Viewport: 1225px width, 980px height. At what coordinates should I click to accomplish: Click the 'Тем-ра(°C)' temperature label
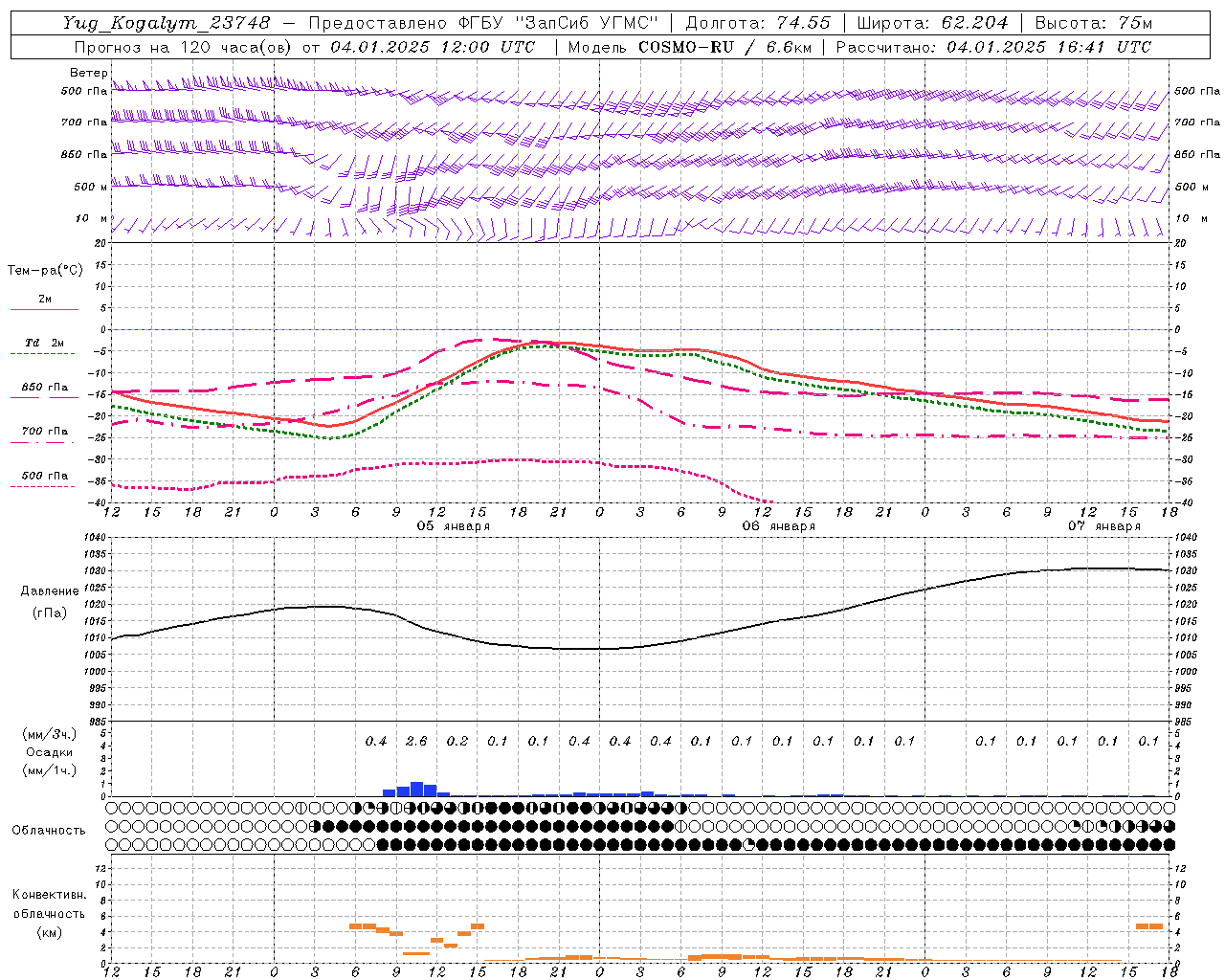tap(45, 271)
